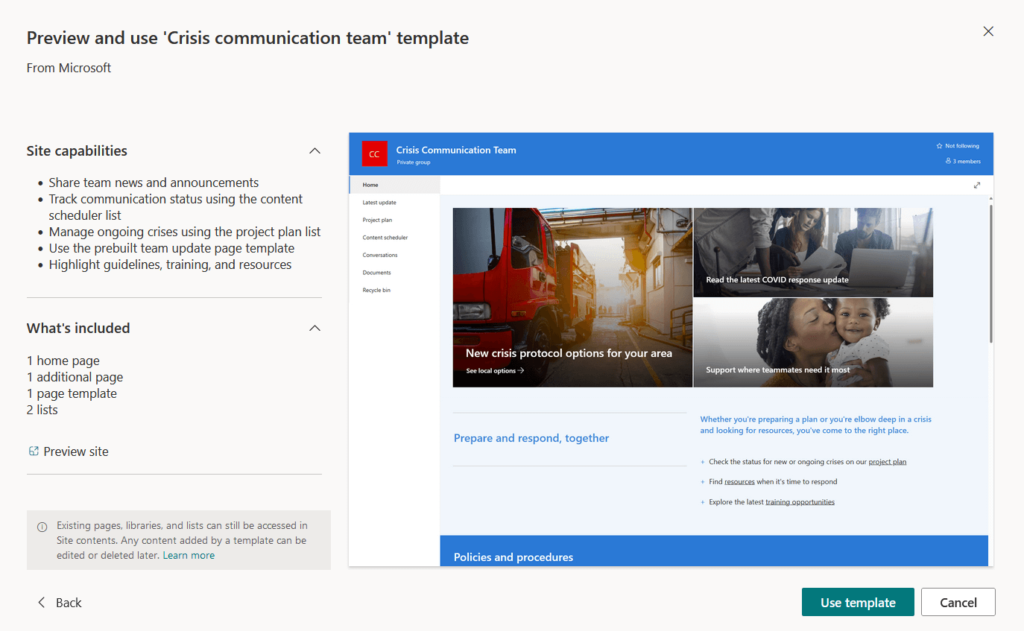
Task: Click Highlight guidelines, training, and resources bullet
Action: [x=170, y=265]
